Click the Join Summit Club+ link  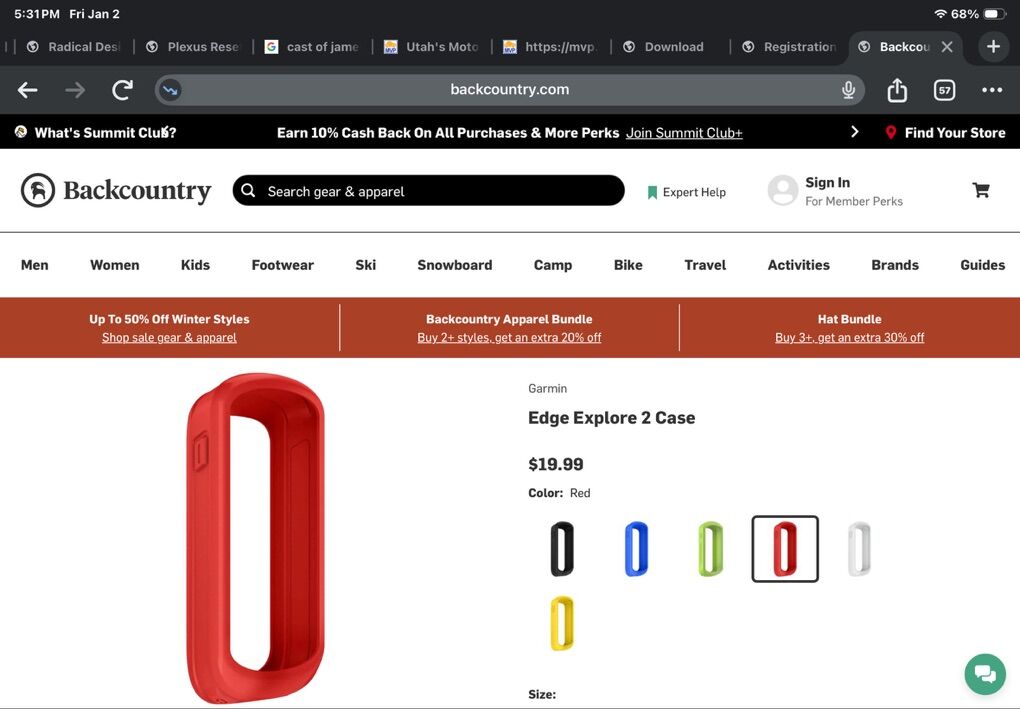coord(684,133)
